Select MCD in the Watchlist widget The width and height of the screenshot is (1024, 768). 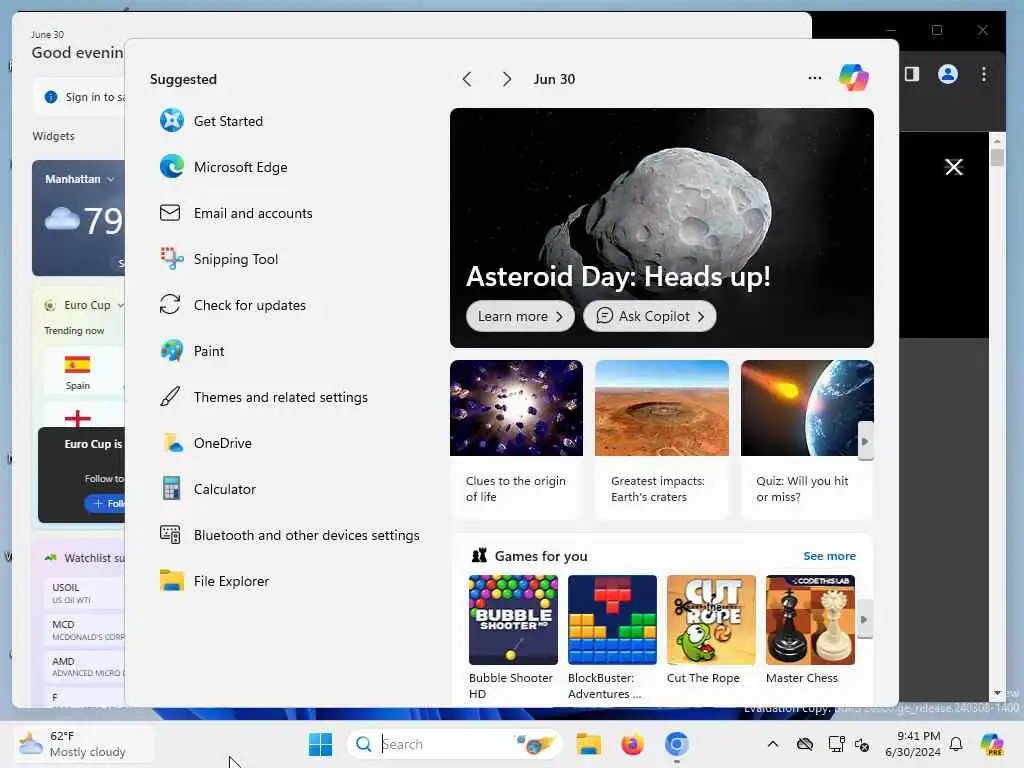click(x=84, y=630)
